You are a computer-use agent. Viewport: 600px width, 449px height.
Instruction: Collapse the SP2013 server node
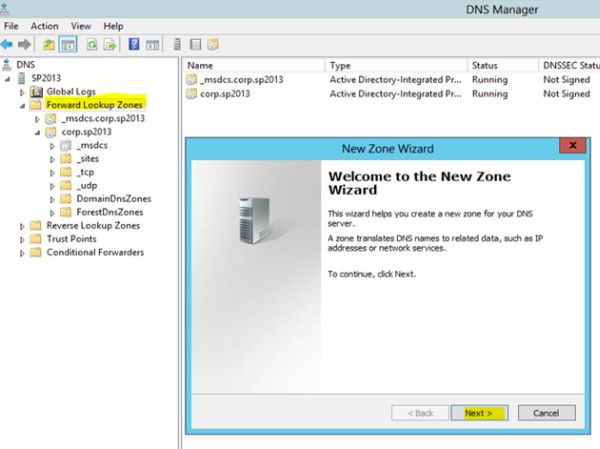7,79
